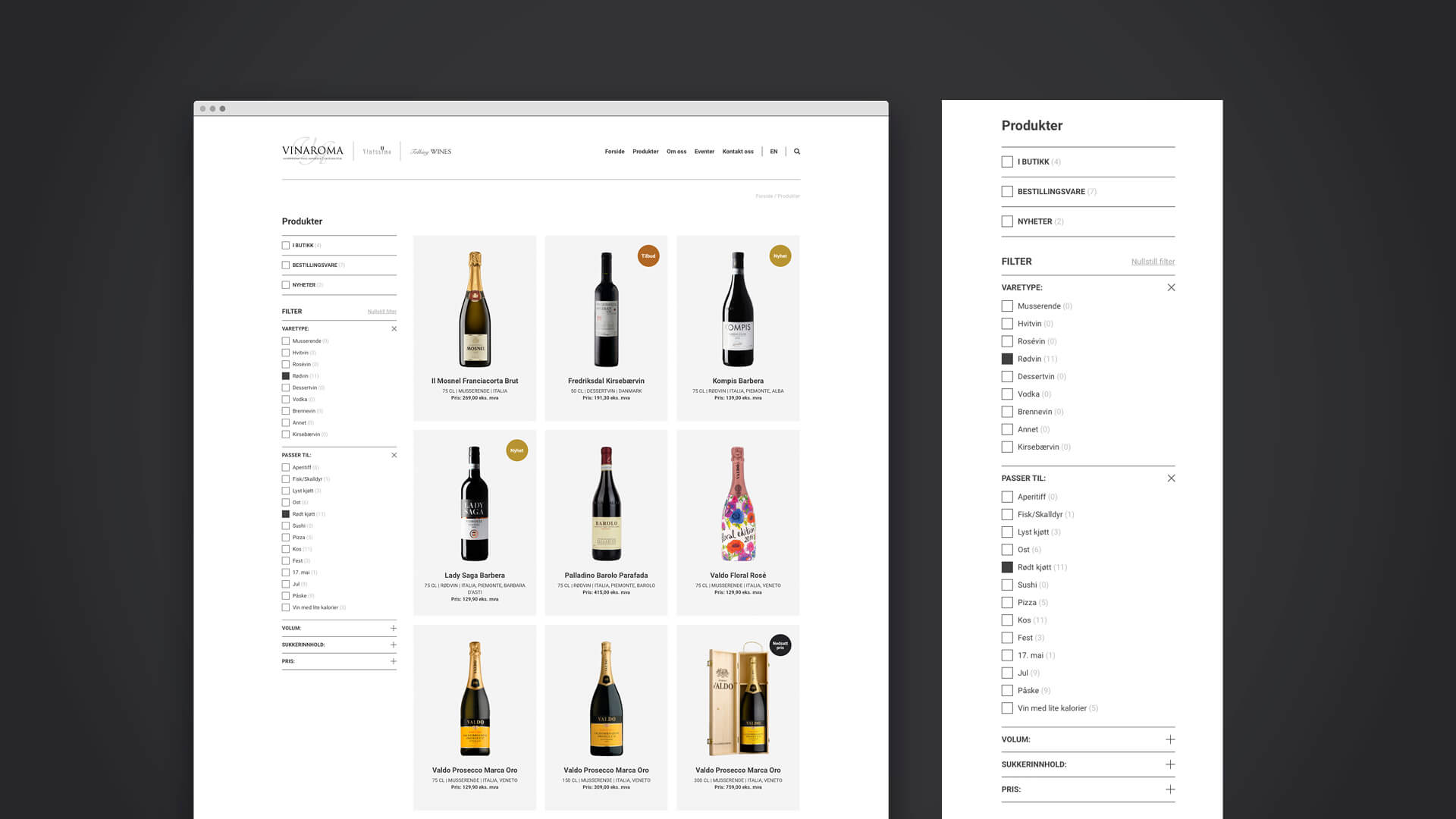Click the search magnifier icon in header
The image size is (1456, 819).
coord(797,152)
